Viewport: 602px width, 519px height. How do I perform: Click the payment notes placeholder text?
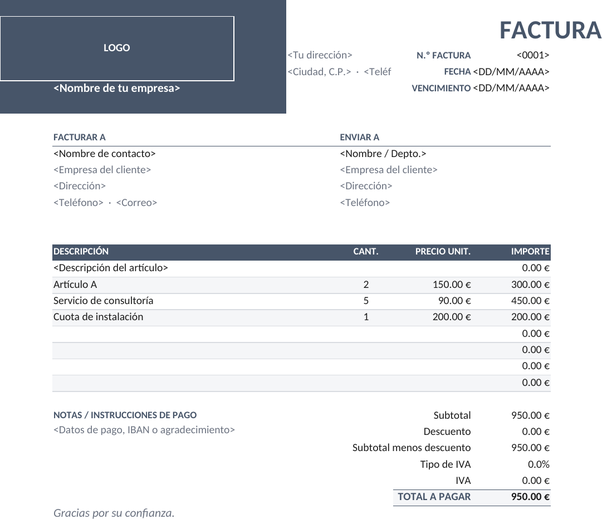pos(144,430)
